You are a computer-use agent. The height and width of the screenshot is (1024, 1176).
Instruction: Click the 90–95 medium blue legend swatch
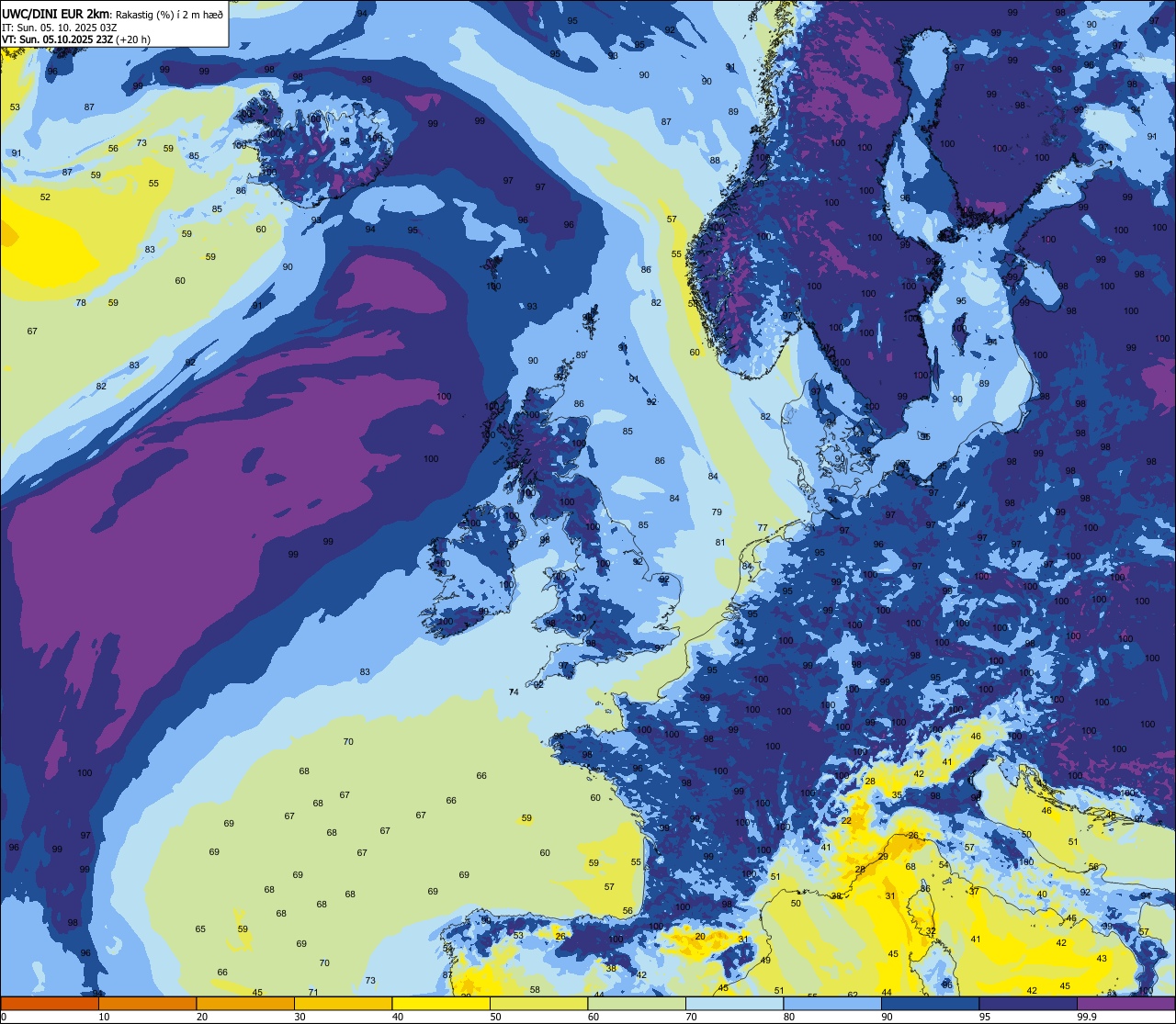[930, 1003]
